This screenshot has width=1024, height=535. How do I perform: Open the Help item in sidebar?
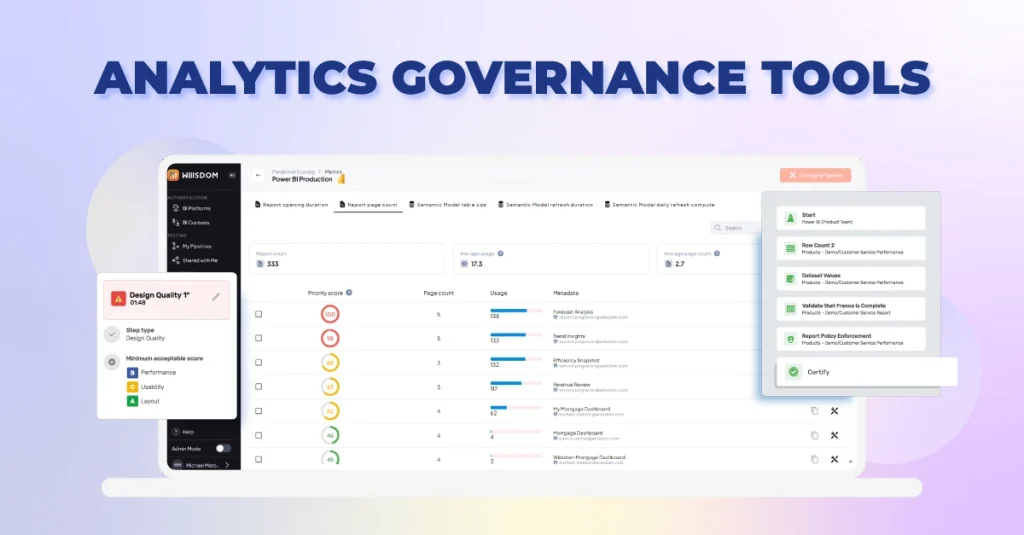(184, 432)
